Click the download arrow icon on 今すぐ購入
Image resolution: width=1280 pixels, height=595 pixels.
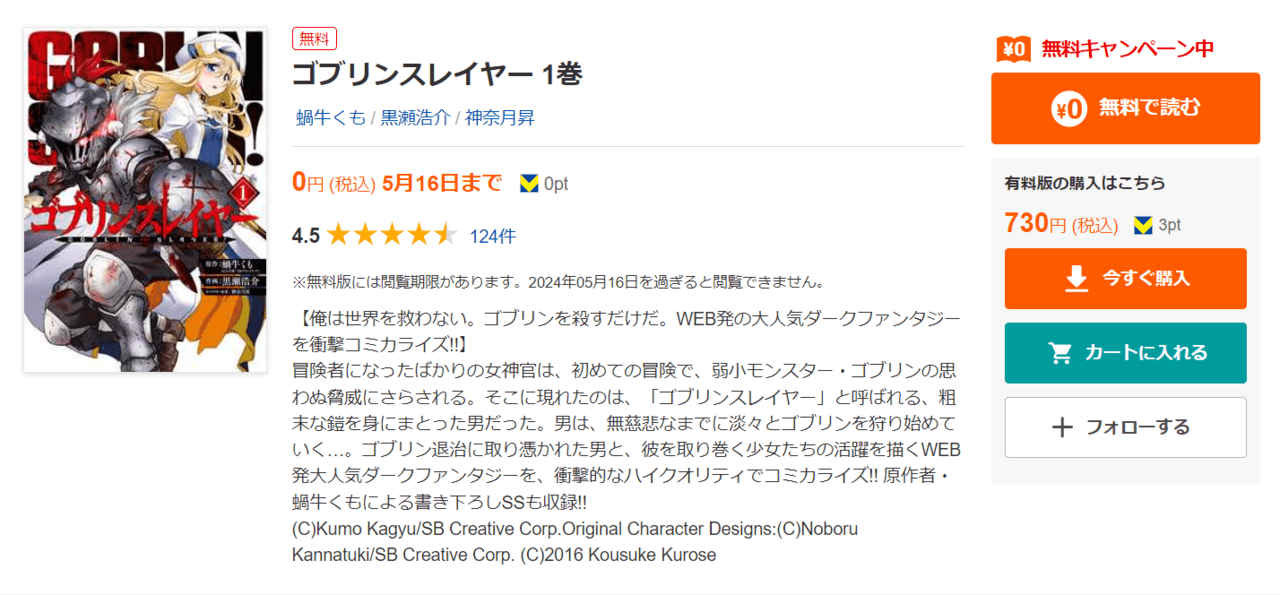pyautogui.click(x=1076, y=279)
